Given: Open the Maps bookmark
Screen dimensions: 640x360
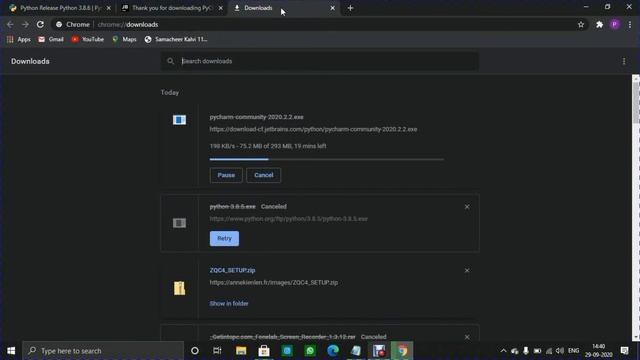Looking at the screenshot, I should 124,39.
